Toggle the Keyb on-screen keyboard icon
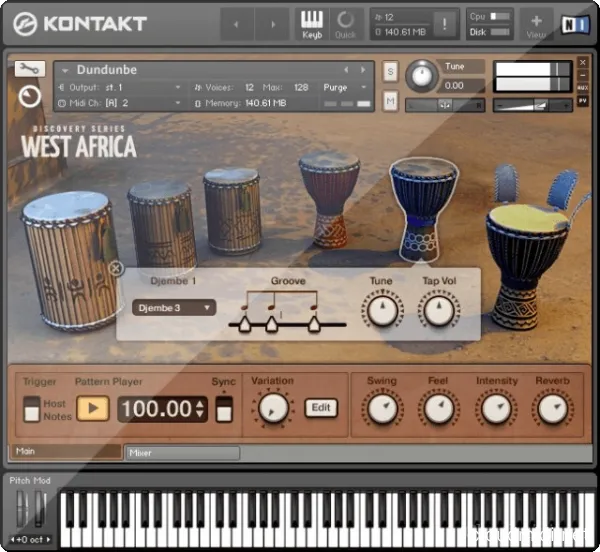This screenshot has height=552, width=600. pos(312,23)
